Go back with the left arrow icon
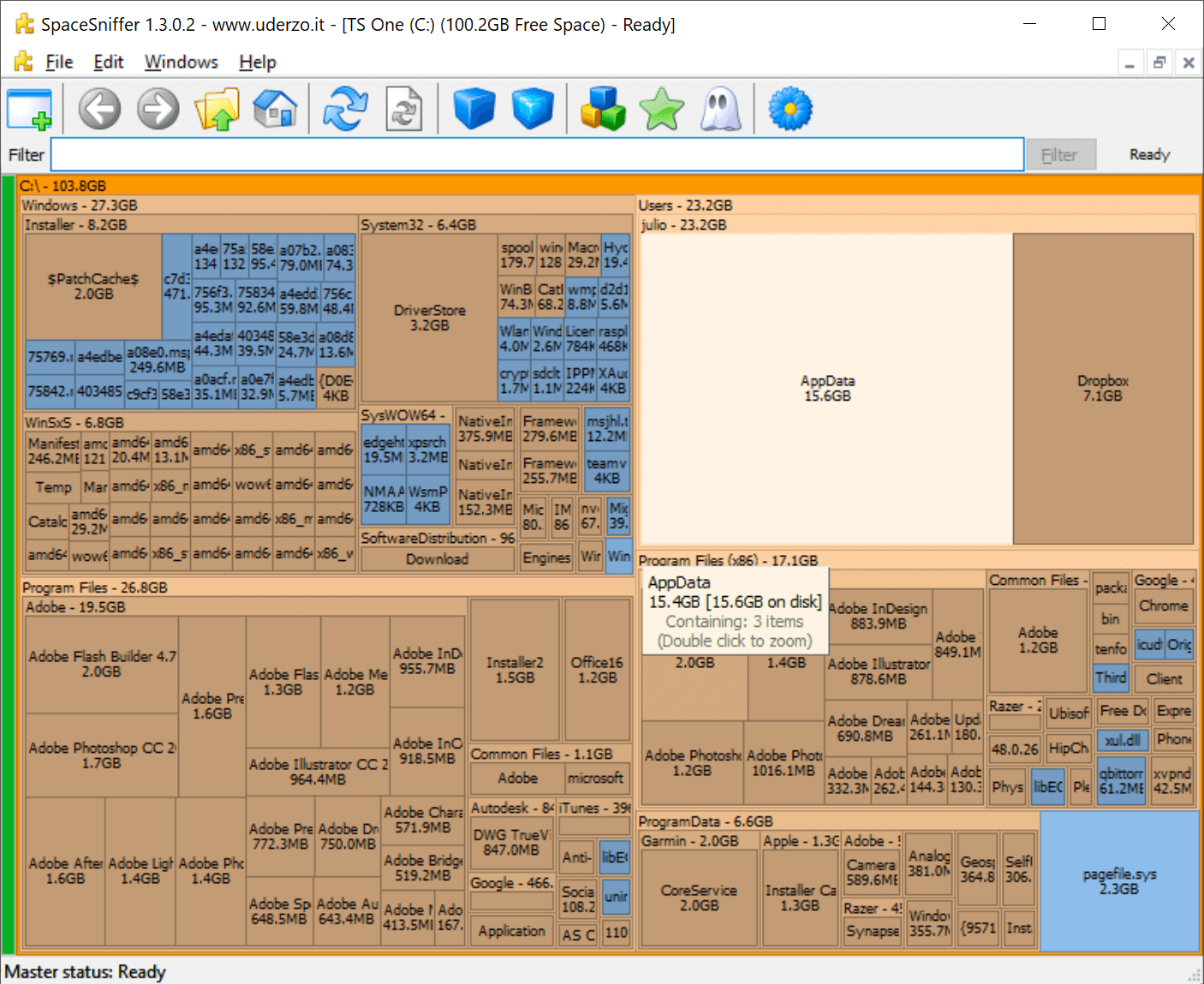This screenshot has height=984, width=1204. [99, 110]
